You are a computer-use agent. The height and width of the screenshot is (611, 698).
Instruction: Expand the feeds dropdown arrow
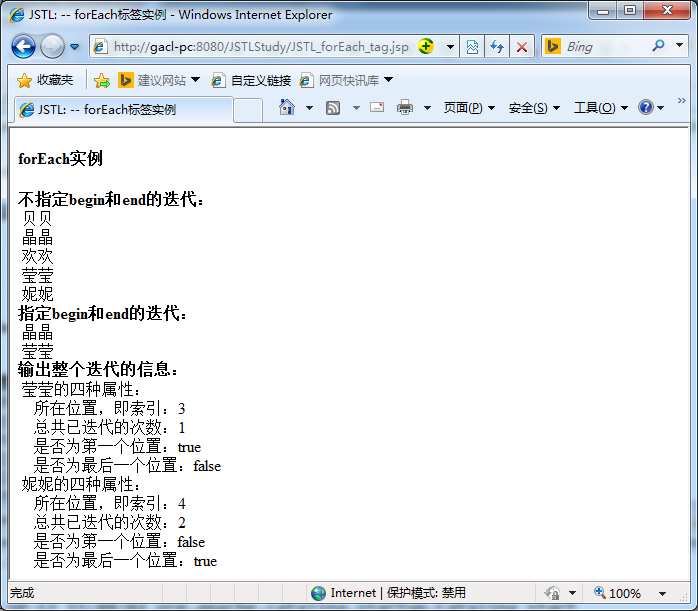[x=356, y=108]
